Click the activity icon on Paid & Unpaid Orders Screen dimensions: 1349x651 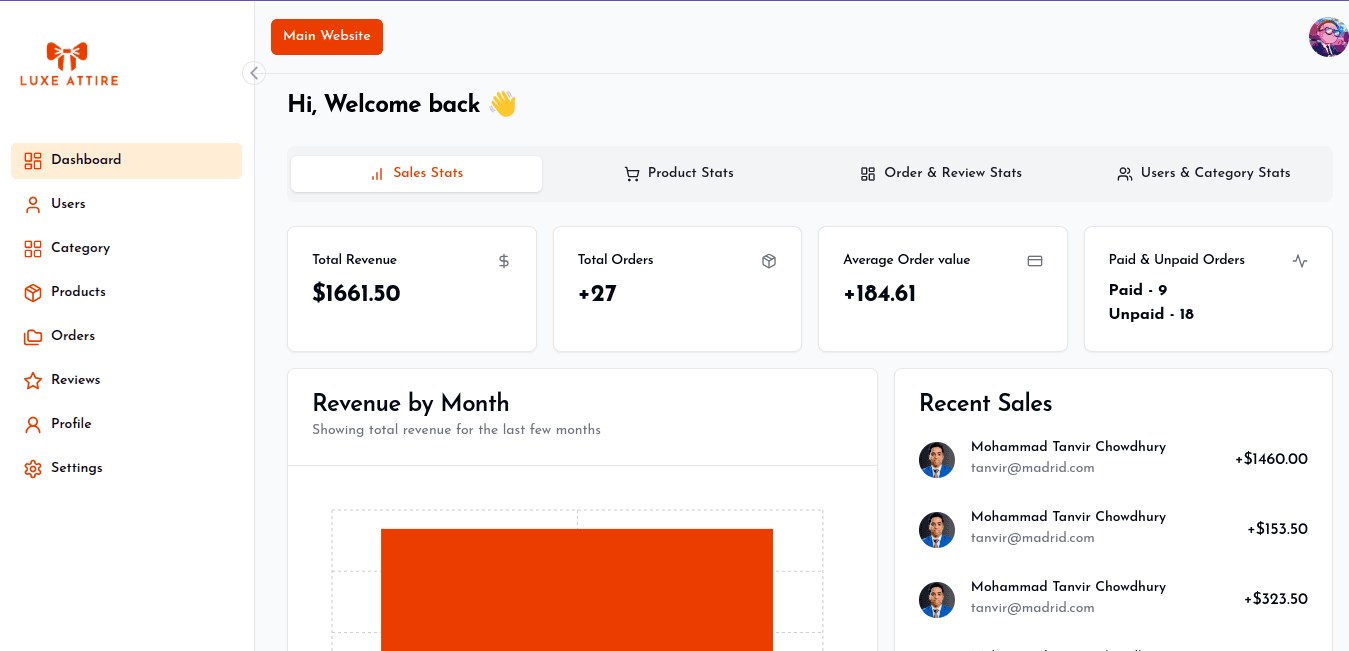(x=1300, y=261)
